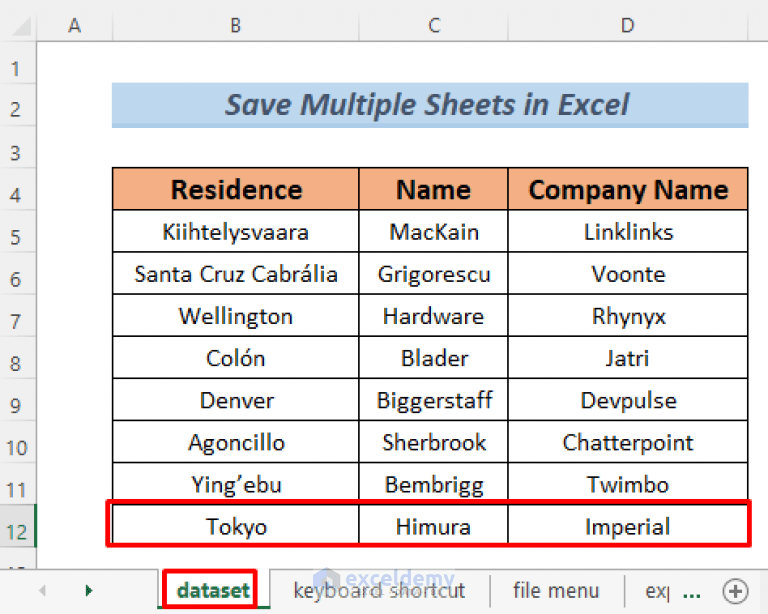The width and height of the screenshot is (768, 614).
Task: Click the Residence header cell
Action: (x=236, y=189)
